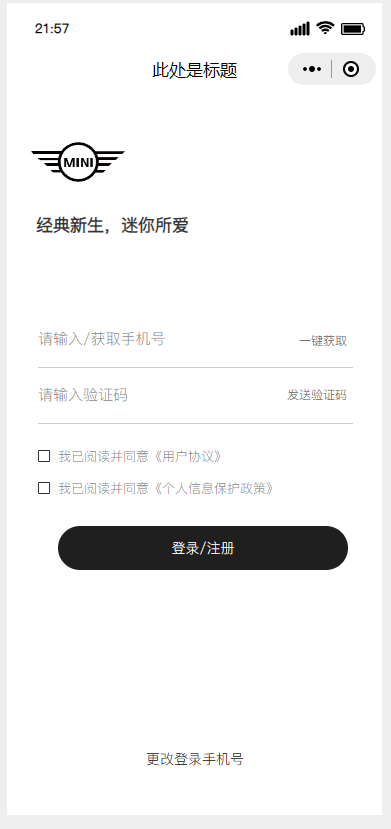This screenshot has width=391, height=829.
Task: Click the capsule menu pill background
Action: pos(332,69)
